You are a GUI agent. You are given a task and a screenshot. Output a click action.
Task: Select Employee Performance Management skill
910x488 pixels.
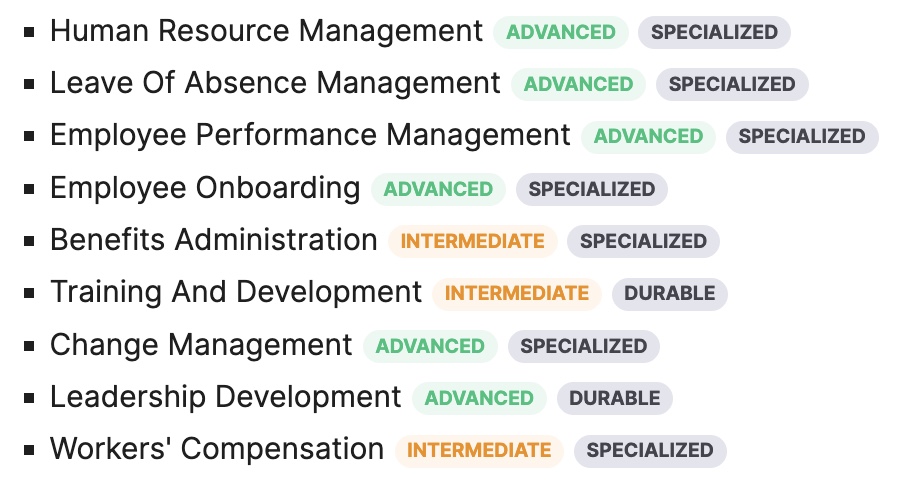[x=310, y=136]
